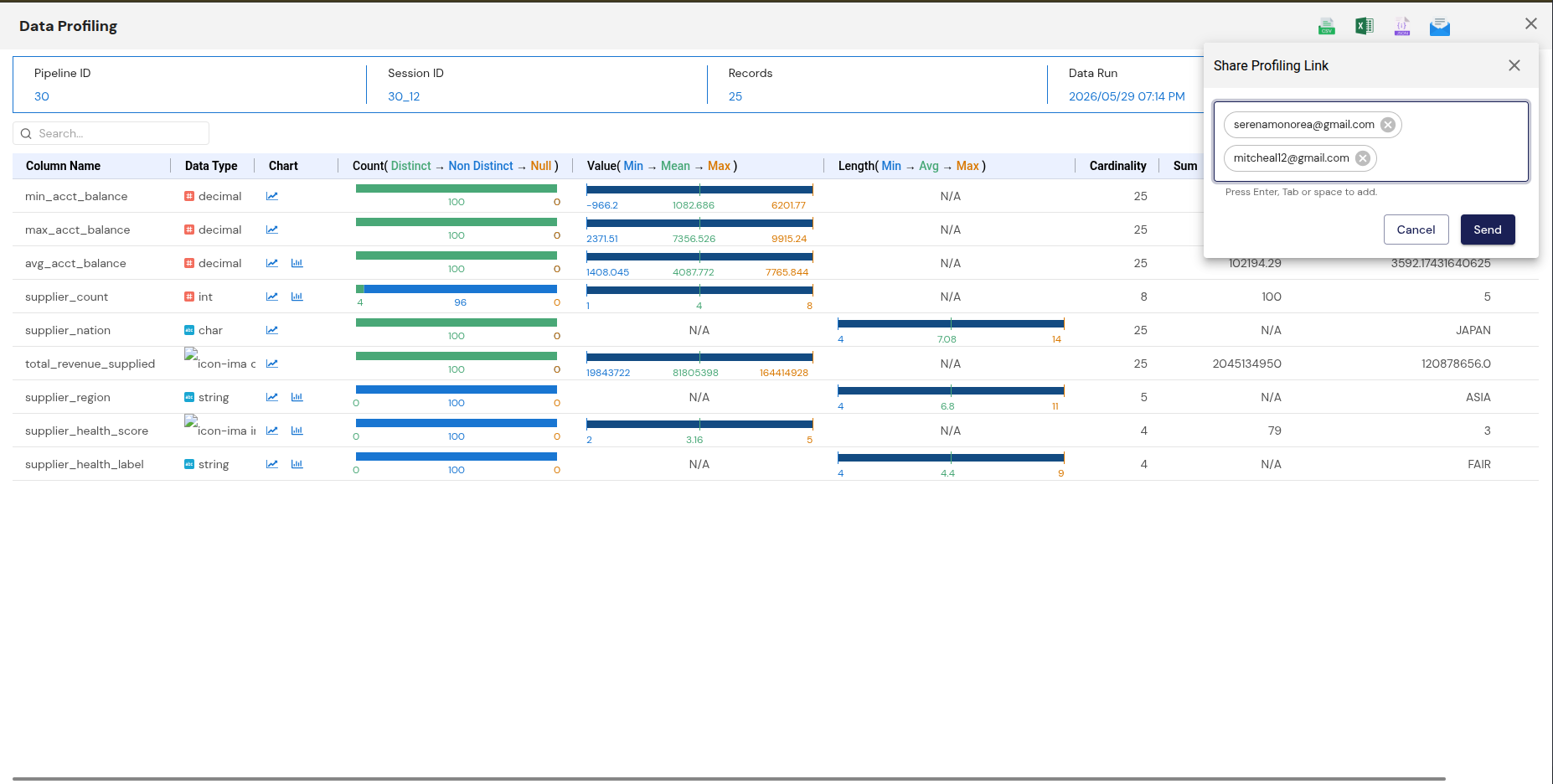This screenshot has width=1553, height=784.
Task: Click Pipeline ID value 30
Action: [x=42, y=96]
